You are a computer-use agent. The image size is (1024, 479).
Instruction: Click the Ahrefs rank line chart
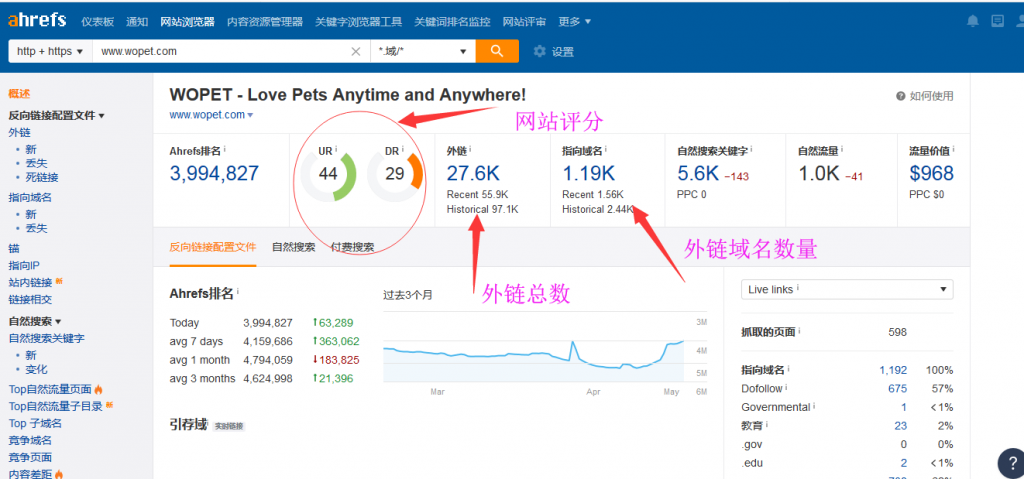534,353
